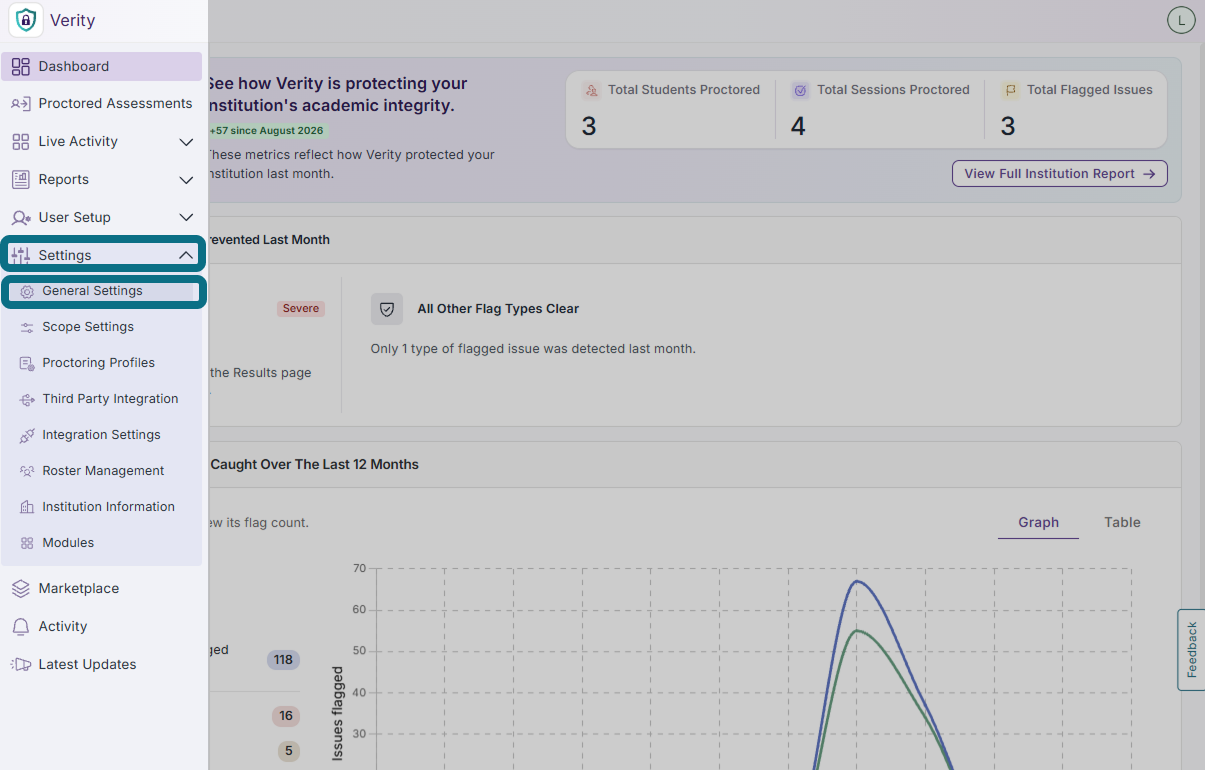This screenshot has width=1205, height=770.
Task: Click the Institution Information building icon
Action: point(27,508)
